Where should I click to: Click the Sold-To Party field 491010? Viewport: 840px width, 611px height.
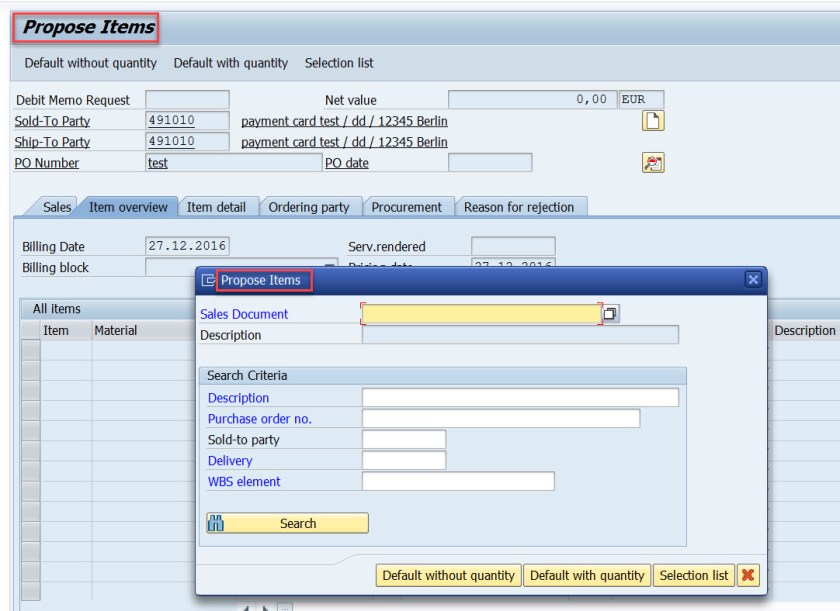point(188,120)
